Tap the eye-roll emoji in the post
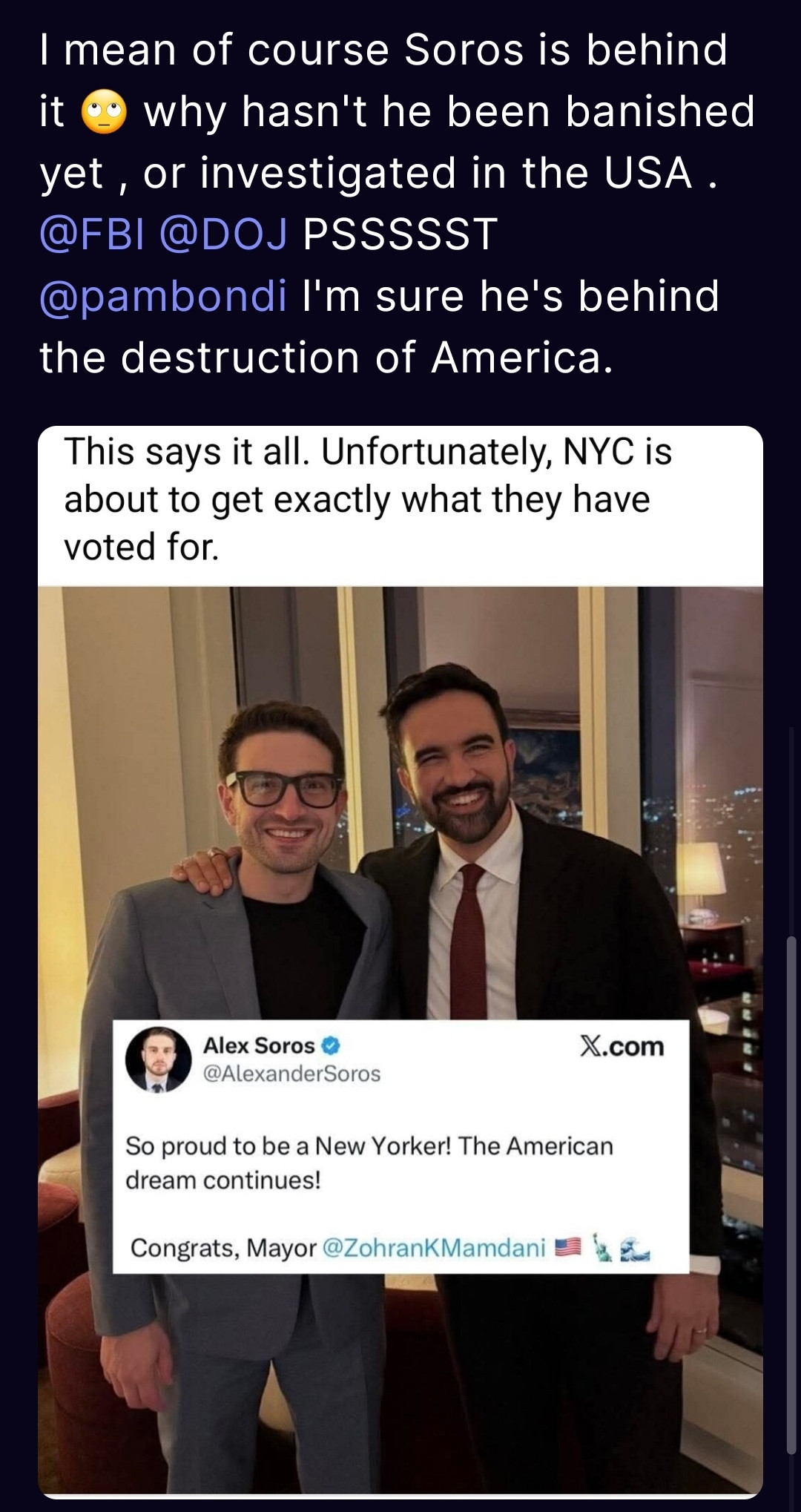Image resolution: width=801 pixels, height=1512 pixels. [104, 113]
